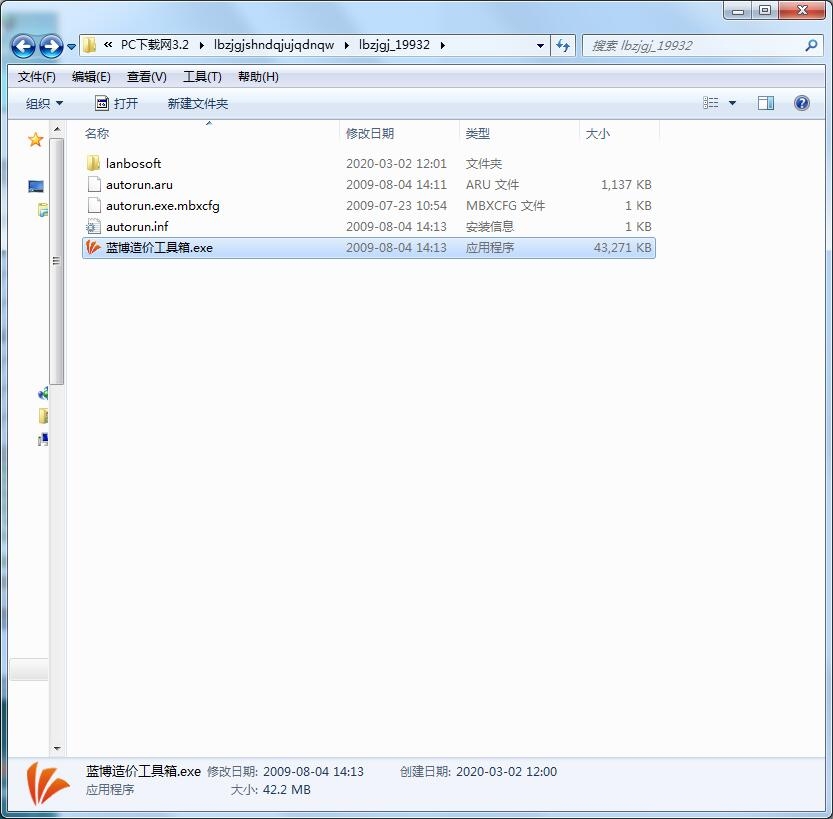Open address bar history dropdown
The image size is (833, 819).
point(540,46)
